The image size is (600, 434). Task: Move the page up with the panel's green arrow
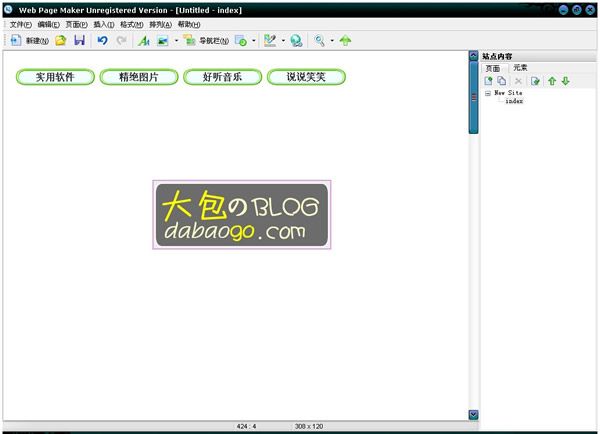(x=552, y=81)
